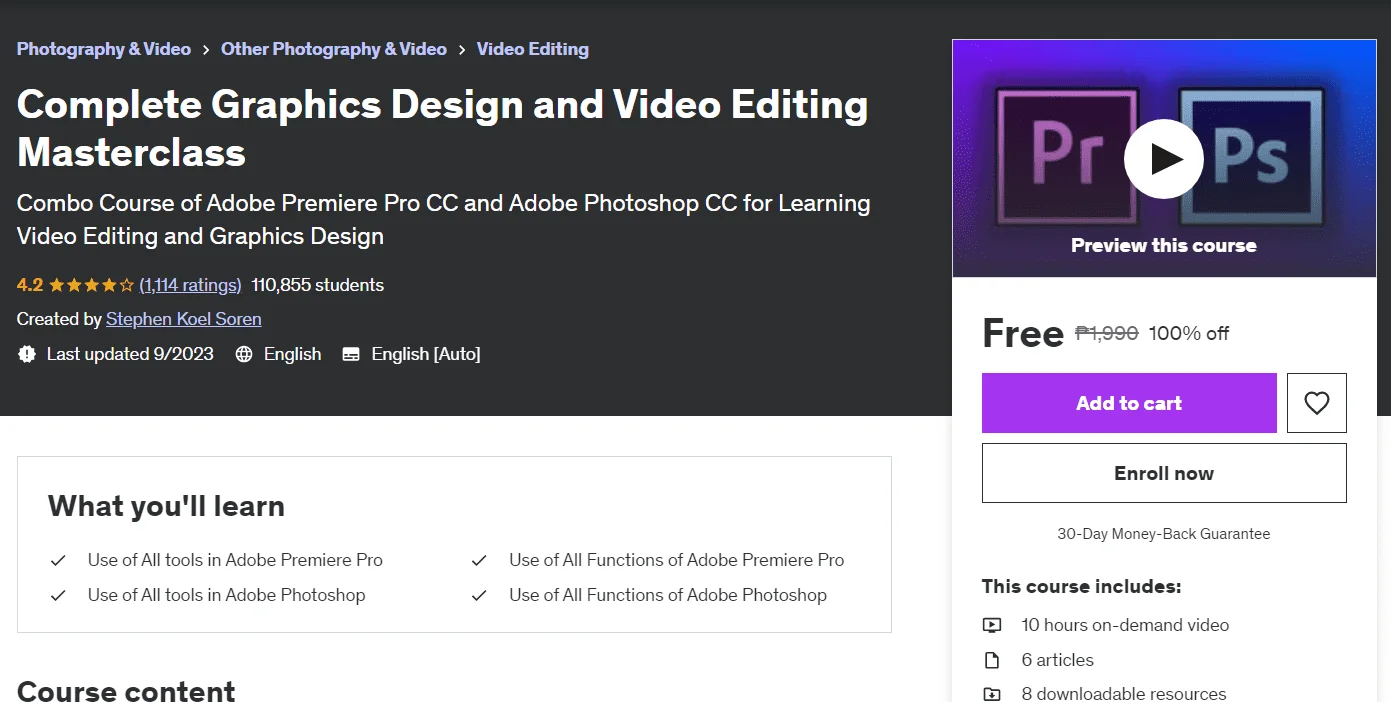Click first breadcrumb chevron separator
This screenshot has height=702, width=1391.
point(206,49)
